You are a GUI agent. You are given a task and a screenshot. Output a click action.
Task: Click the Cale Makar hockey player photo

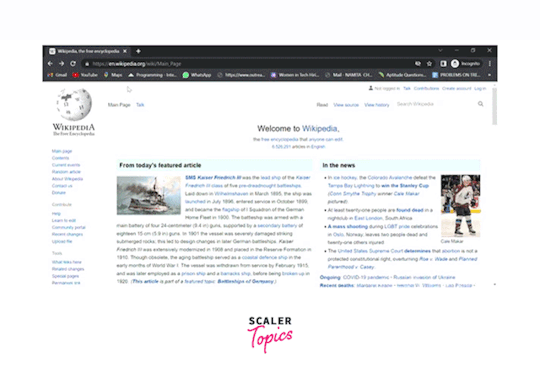460,206
